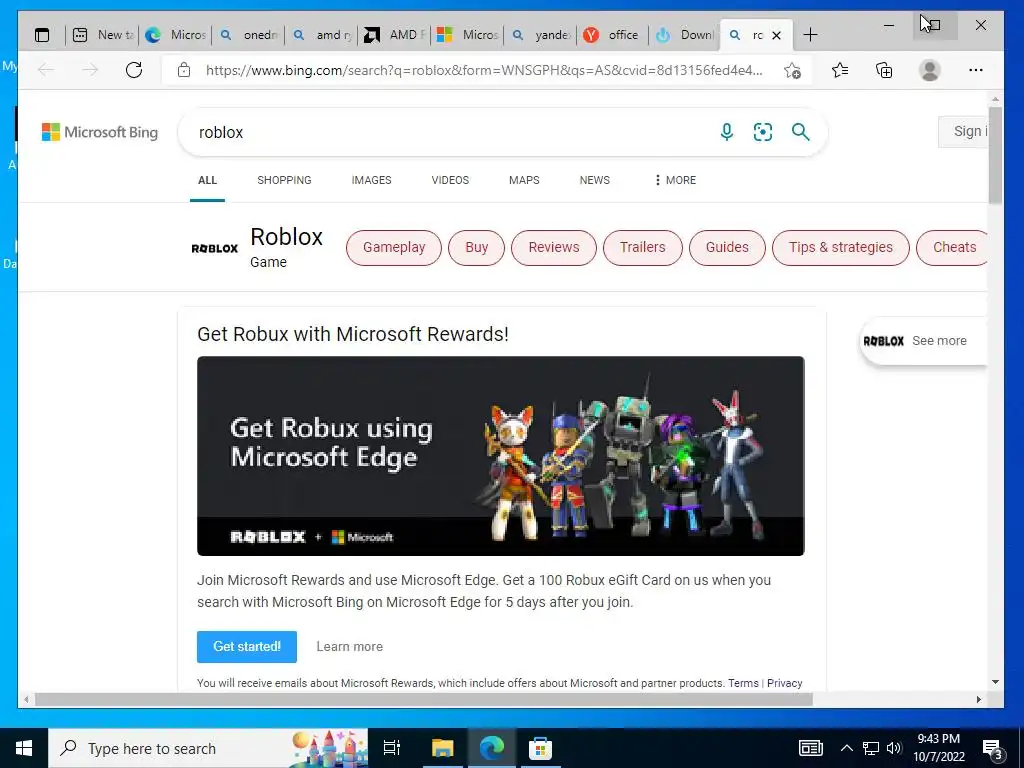The image size is (1024, 768).
Task: Click the Cheats pill button
Action: coord(952,248)
